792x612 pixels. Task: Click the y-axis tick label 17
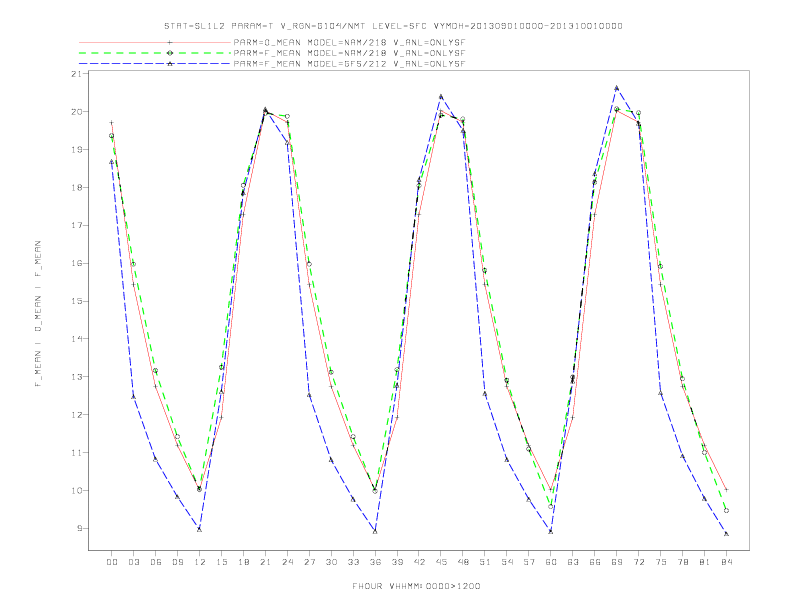coord(76,225)
